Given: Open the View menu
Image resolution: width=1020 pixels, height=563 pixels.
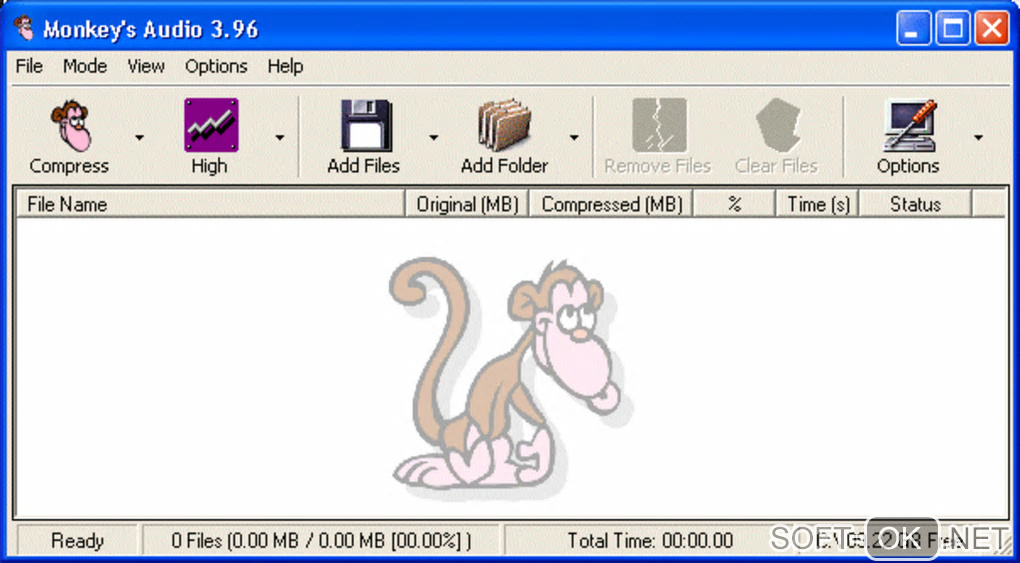Looking at the screenshot, I should click(146, 66).
